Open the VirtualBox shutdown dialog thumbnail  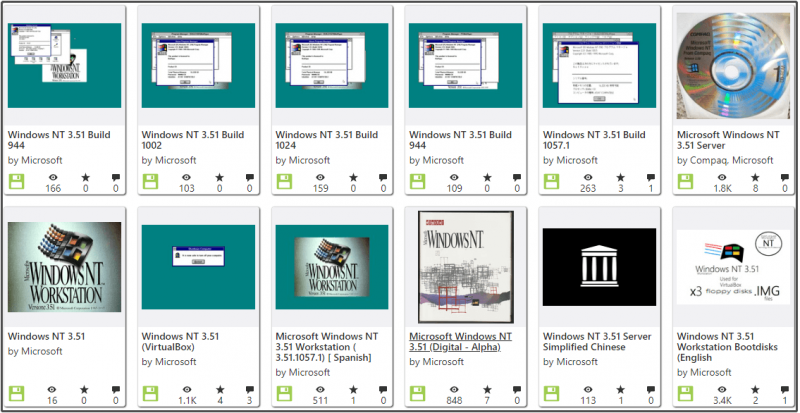pos(198,267)
